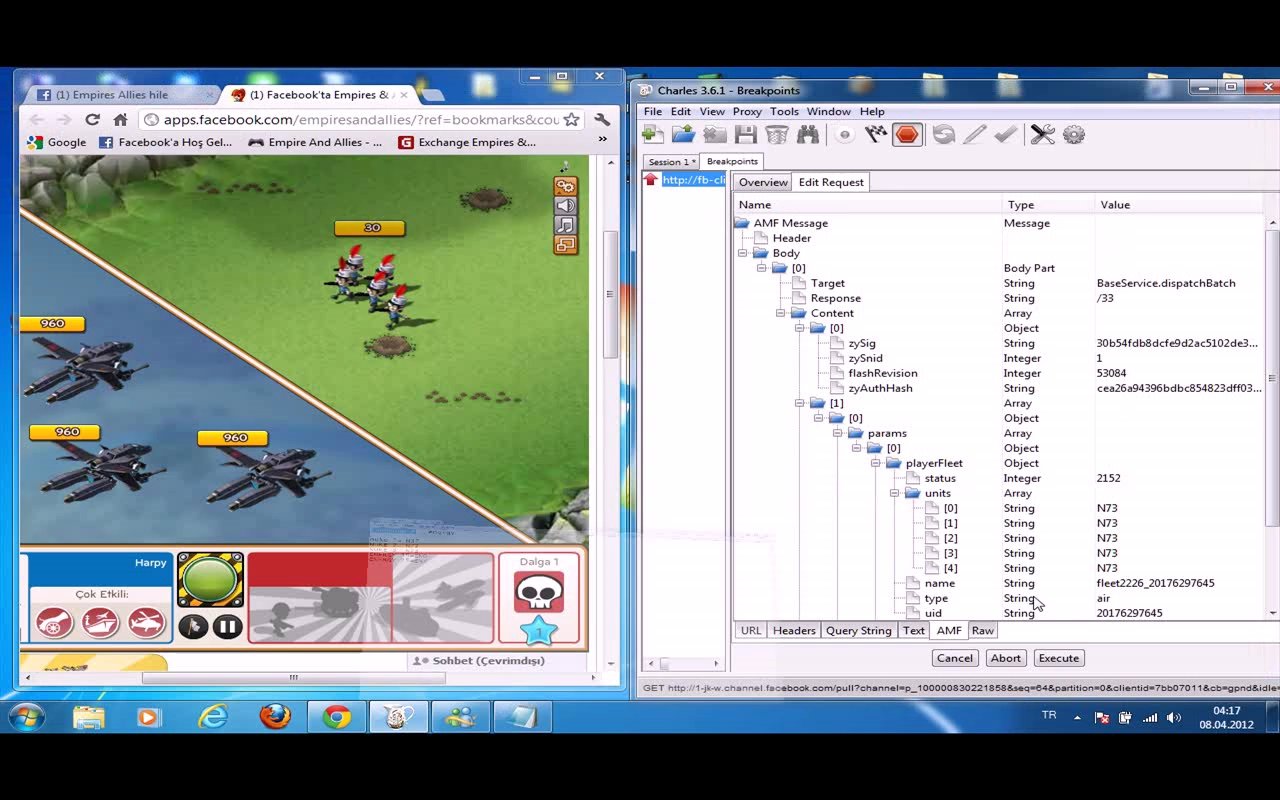Click the skull icon under Dalga 1

(539, 592)
